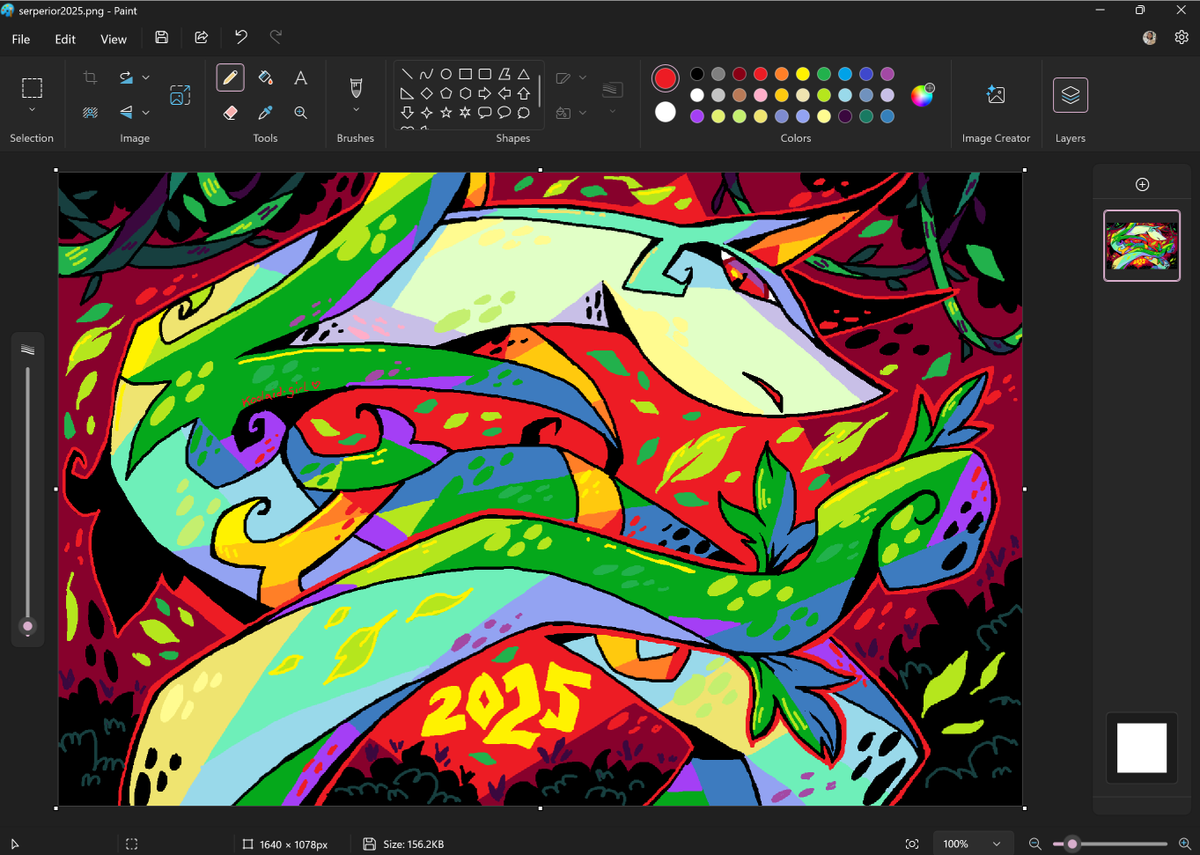Click the Flip button icon
Screen dimensions: 1200x855
[126, 112]
